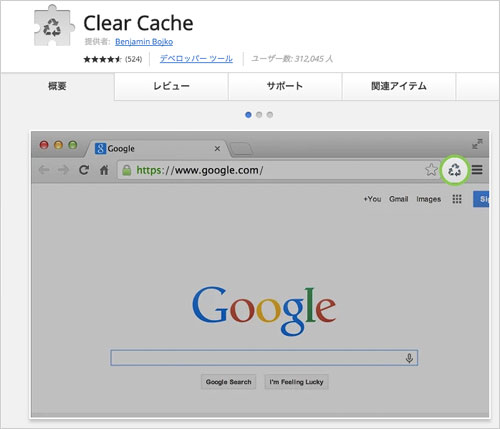Image resolution: width=500 pixels, height=429 pixels.
Task: Close the Google tab with the X
Action: (217, 149)
